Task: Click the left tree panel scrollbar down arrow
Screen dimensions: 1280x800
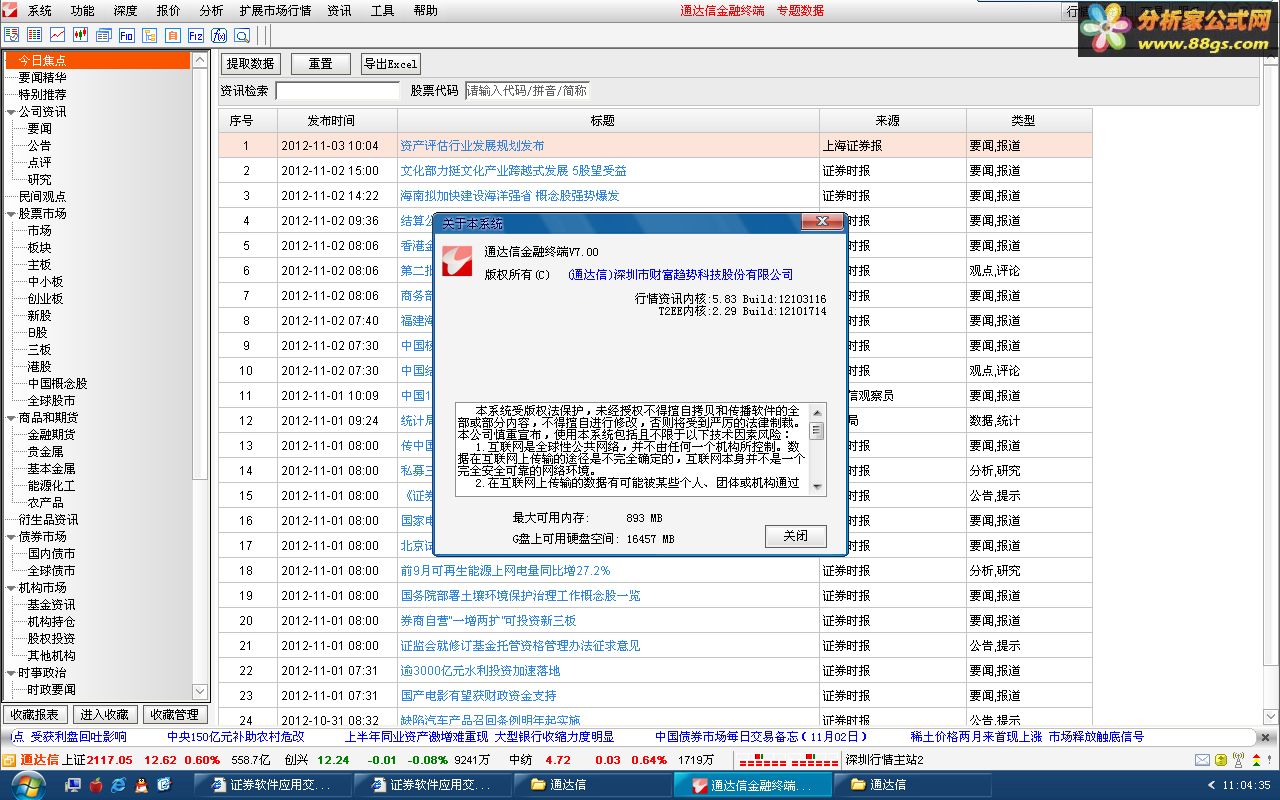Action: [199, 691]
